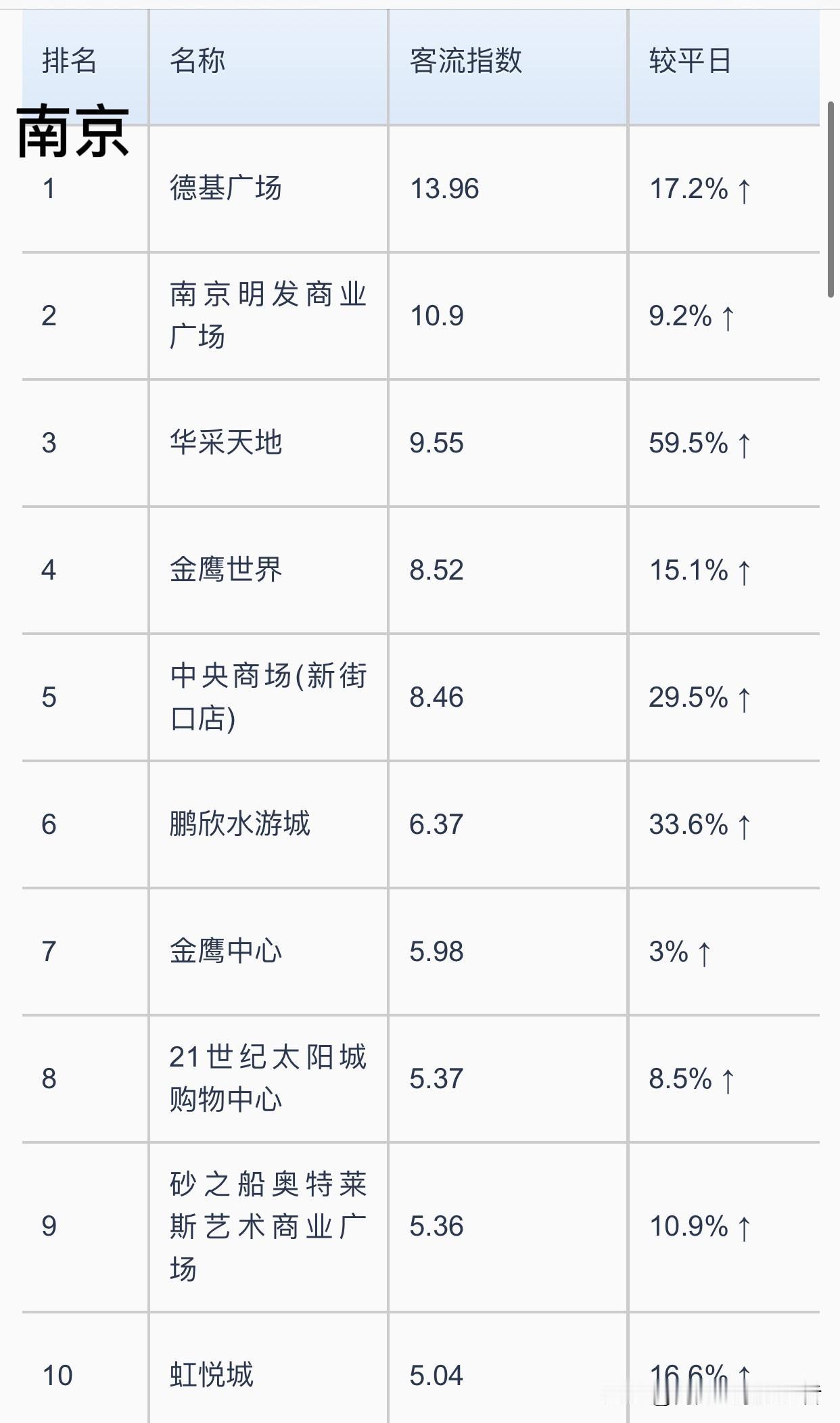This screenshot has height=1423, width=840.
Task: Click the 较平日 column header
Action: [690, 61]
